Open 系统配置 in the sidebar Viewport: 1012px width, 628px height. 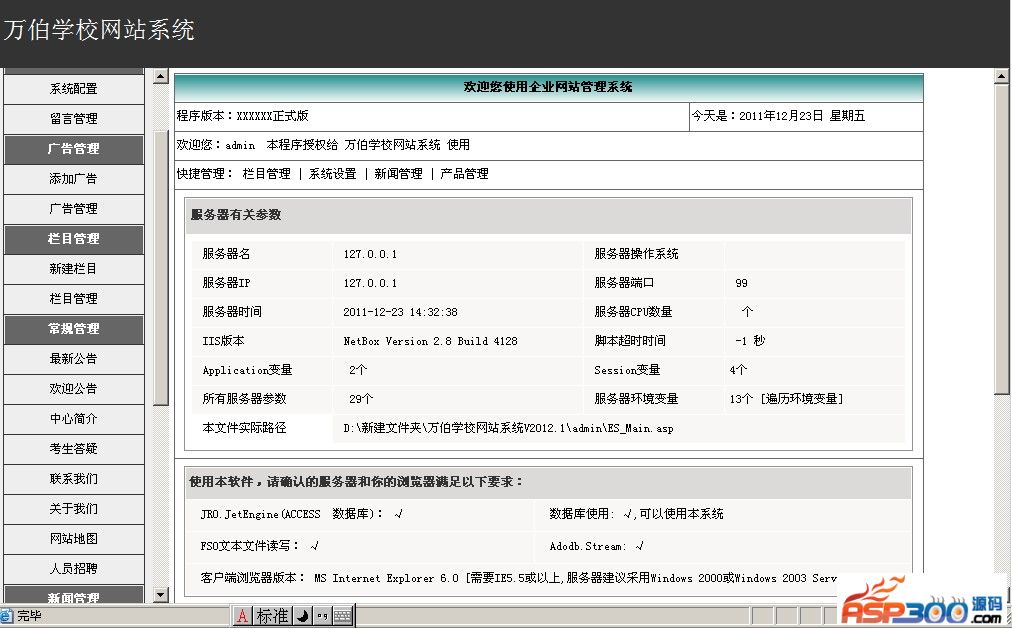(x=74, y=89)
